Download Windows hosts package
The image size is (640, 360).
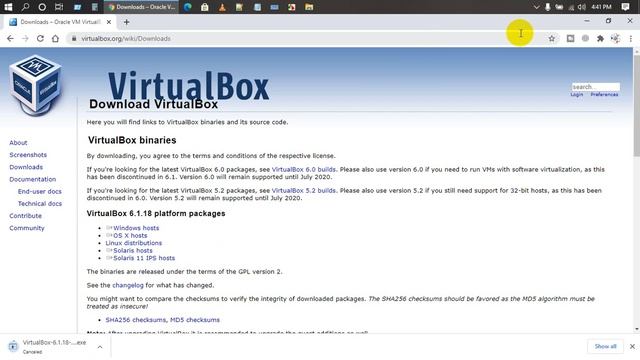point(136,228)
